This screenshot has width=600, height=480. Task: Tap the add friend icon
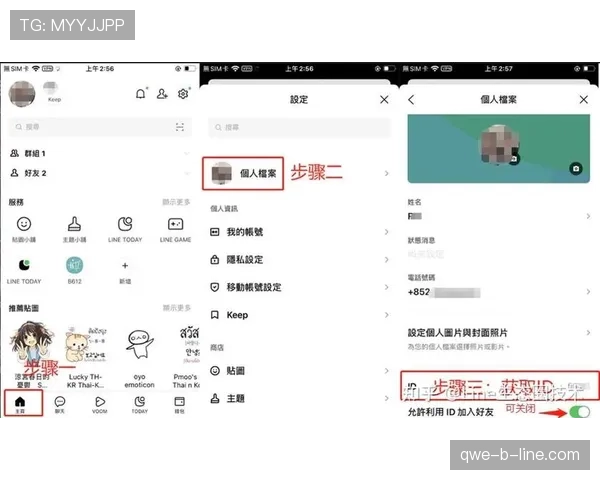(x=162, y=94)
